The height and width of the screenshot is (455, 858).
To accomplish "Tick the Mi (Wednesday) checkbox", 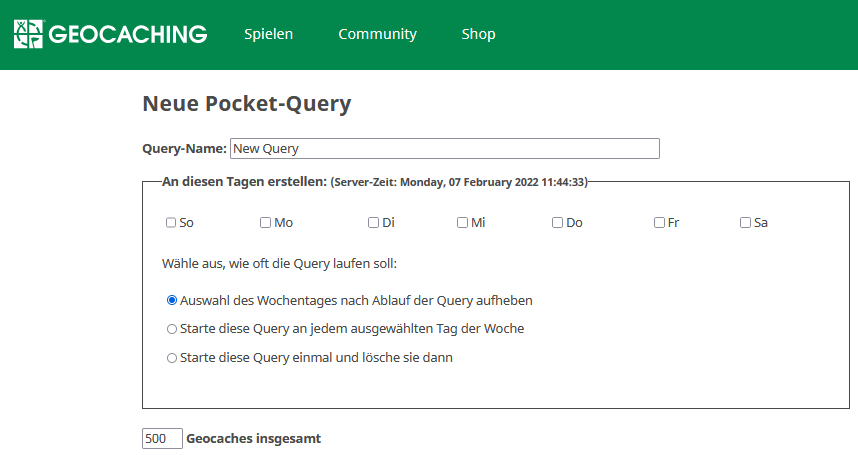I will tap(462, 223).
